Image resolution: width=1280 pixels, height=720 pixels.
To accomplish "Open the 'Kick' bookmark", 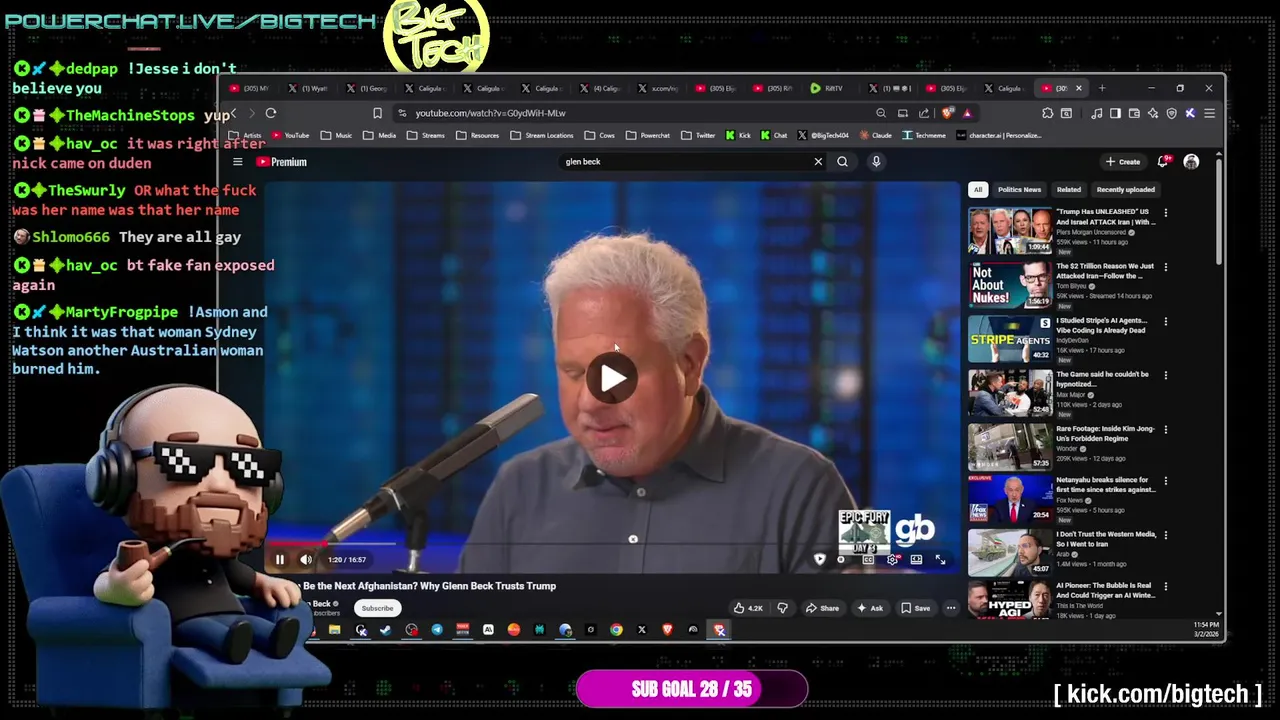I will [739, 135].
